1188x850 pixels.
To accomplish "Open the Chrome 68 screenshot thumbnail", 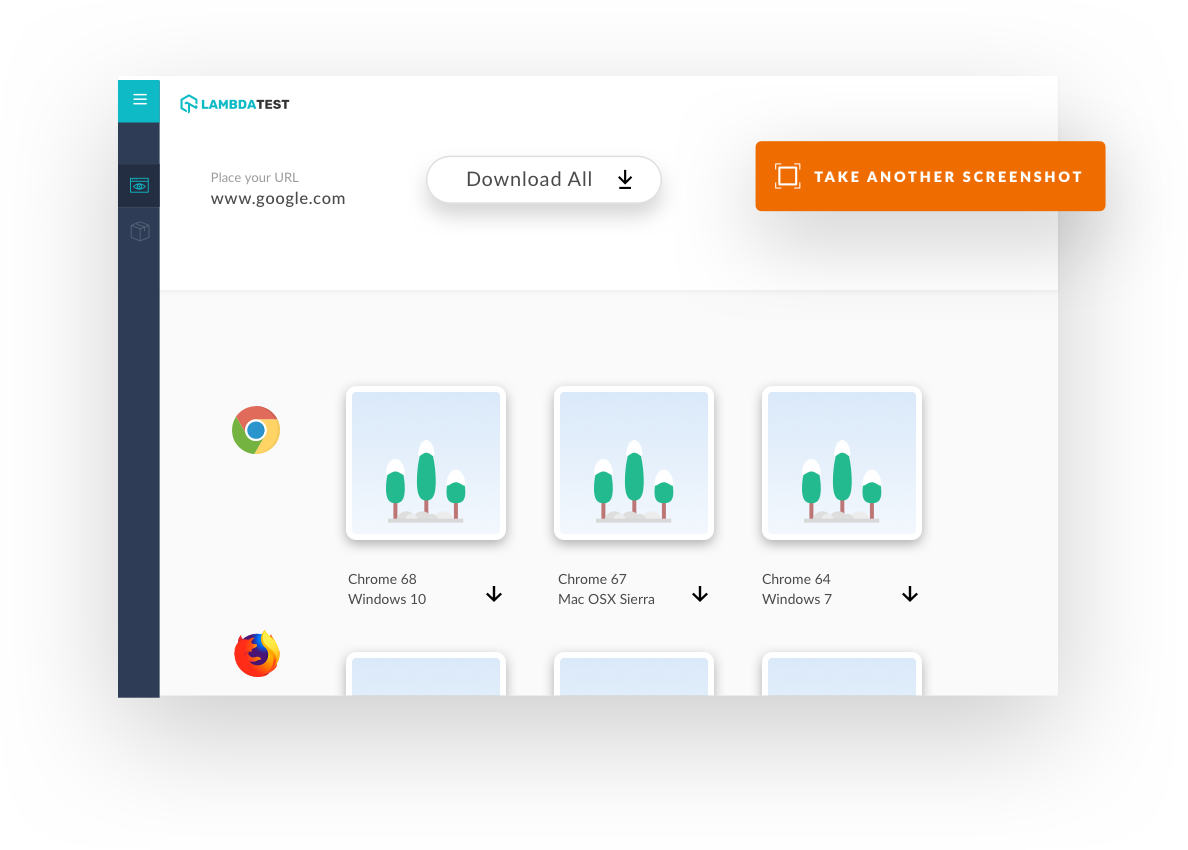I will point(426,463).
